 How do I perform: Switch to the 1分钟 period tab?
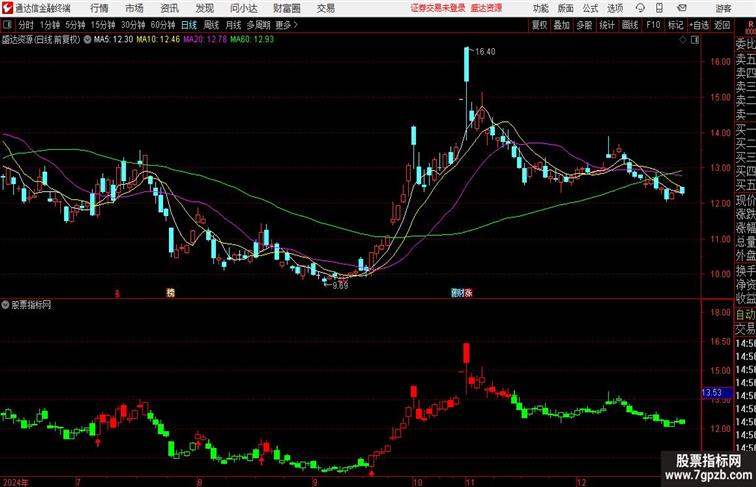pyautogui.click(x=50, y=25)
